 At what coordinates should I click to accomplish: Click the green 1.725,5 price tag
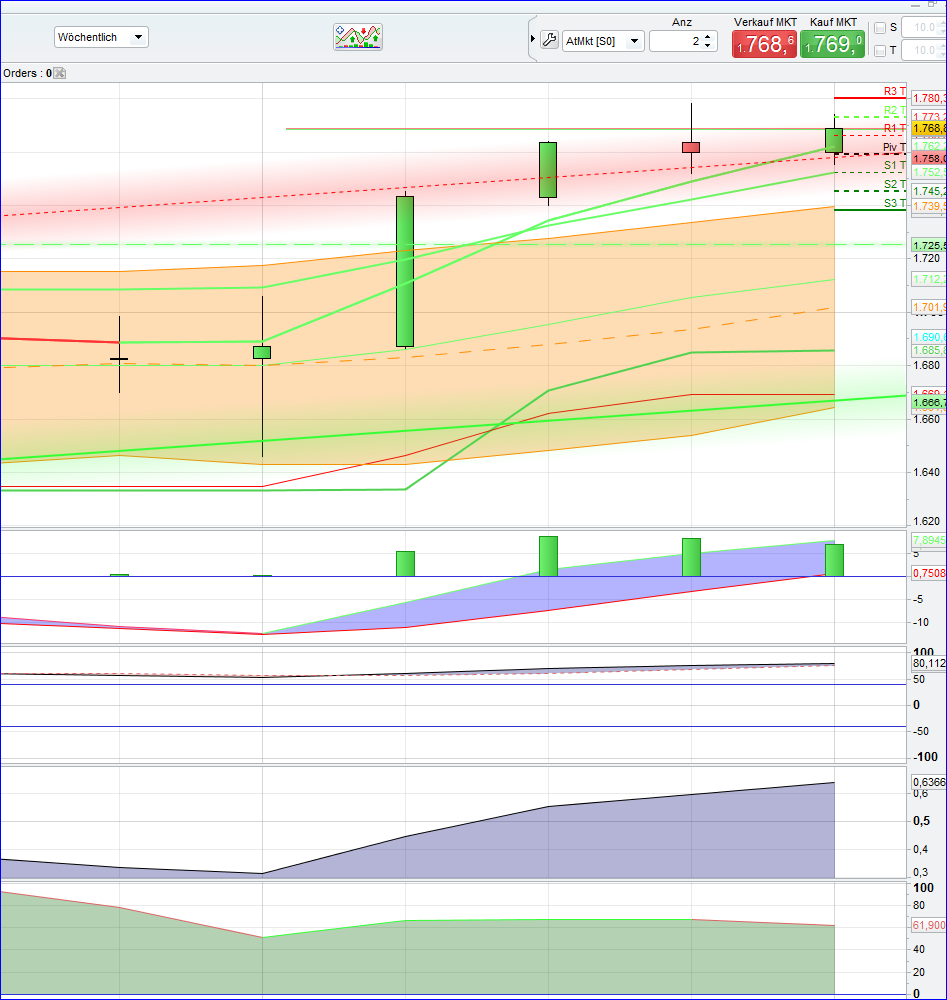pyautogui.click(x=929, y=246)
